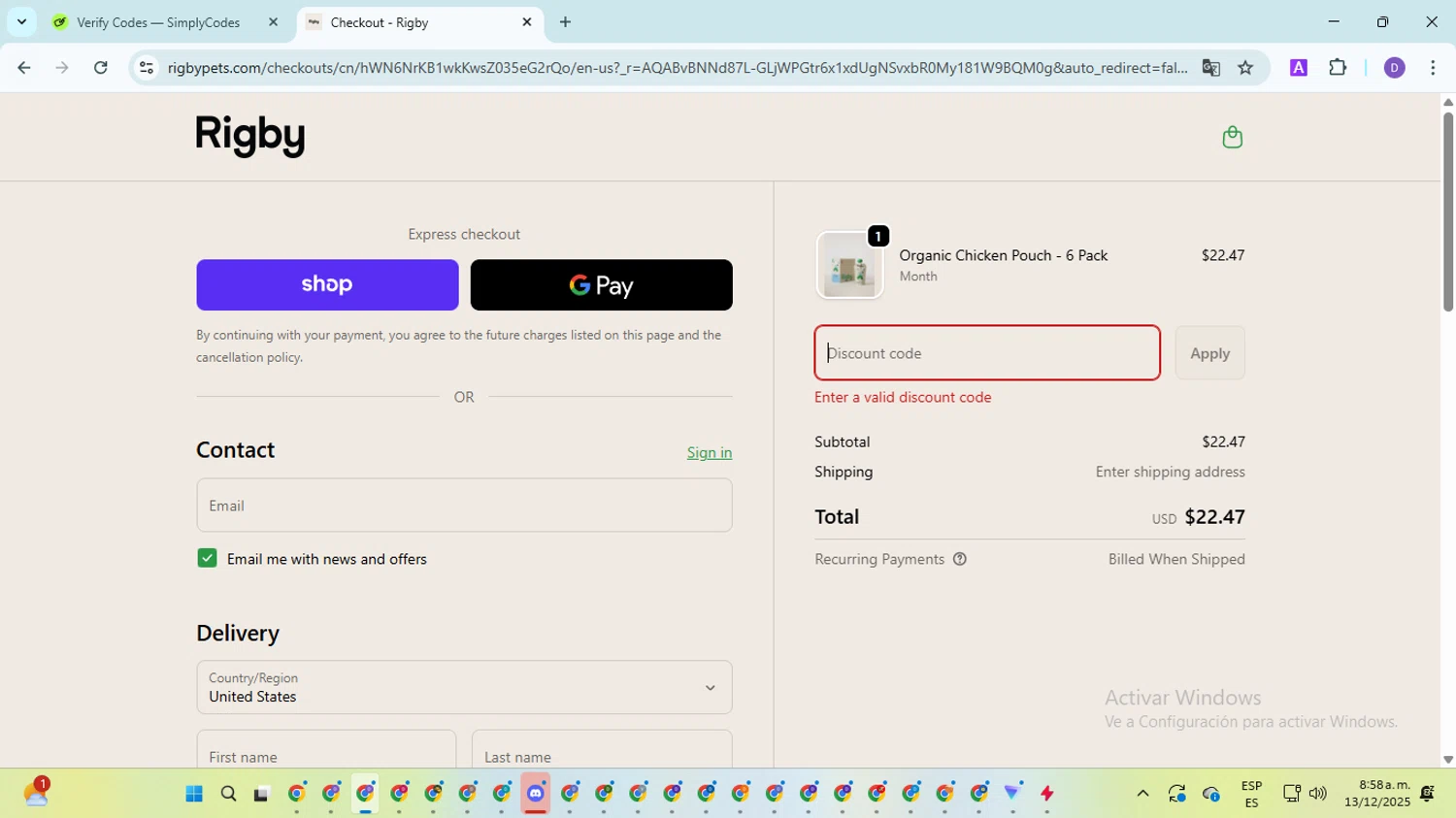Image resolution: width=1456 pixels, height=818 pixels.
Task: Bookmark this page with the star
Action: (x=1245, y=68)
